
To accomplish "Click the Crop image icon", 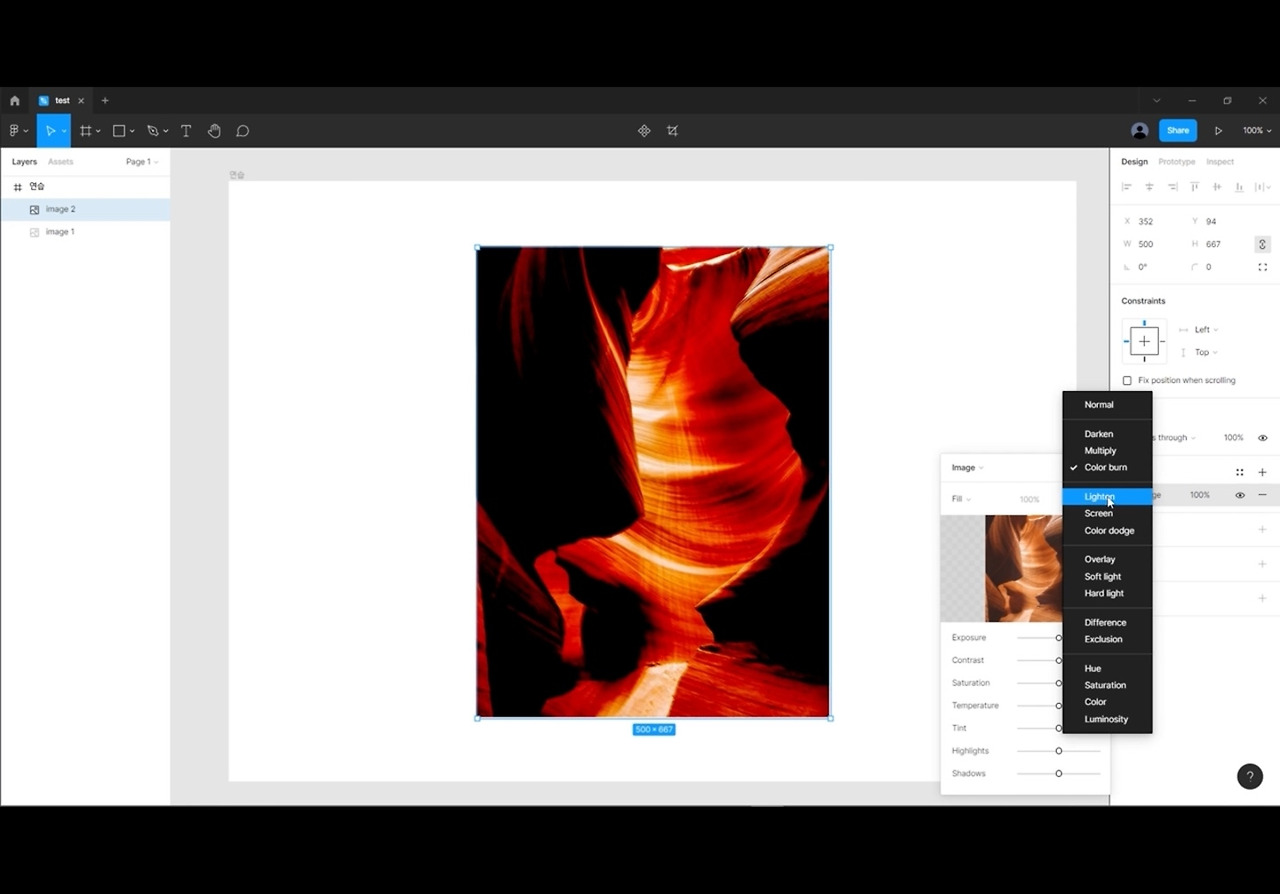I will (x=672, y=131).
